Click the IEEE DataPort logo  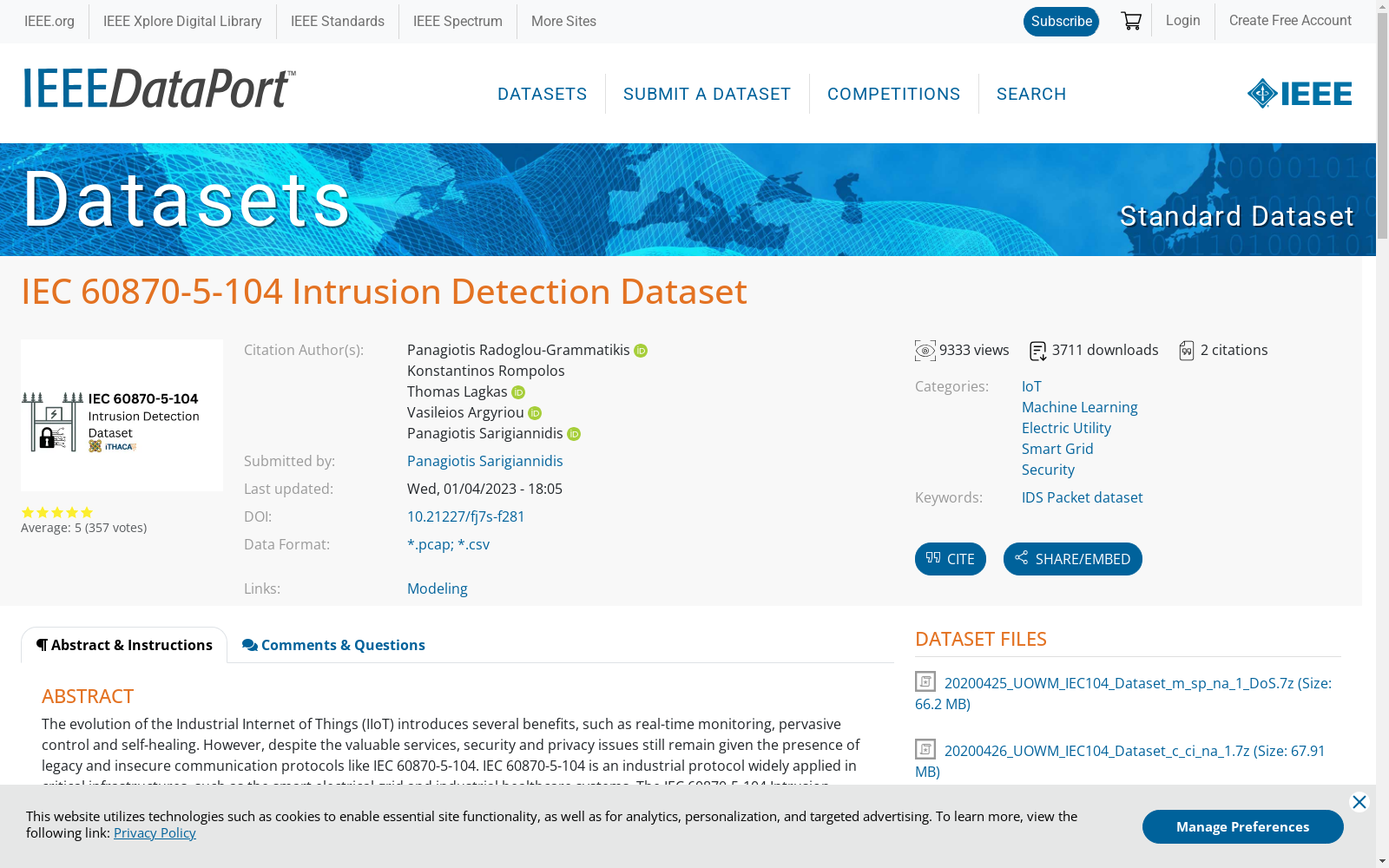160,89
